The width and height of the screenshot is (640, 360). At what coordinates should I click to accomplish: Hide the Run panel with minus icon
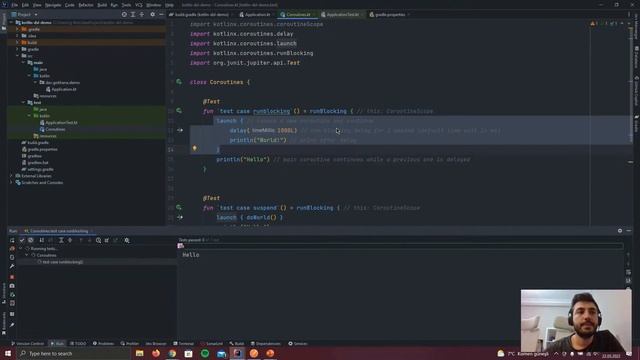[x=629, y=231]
